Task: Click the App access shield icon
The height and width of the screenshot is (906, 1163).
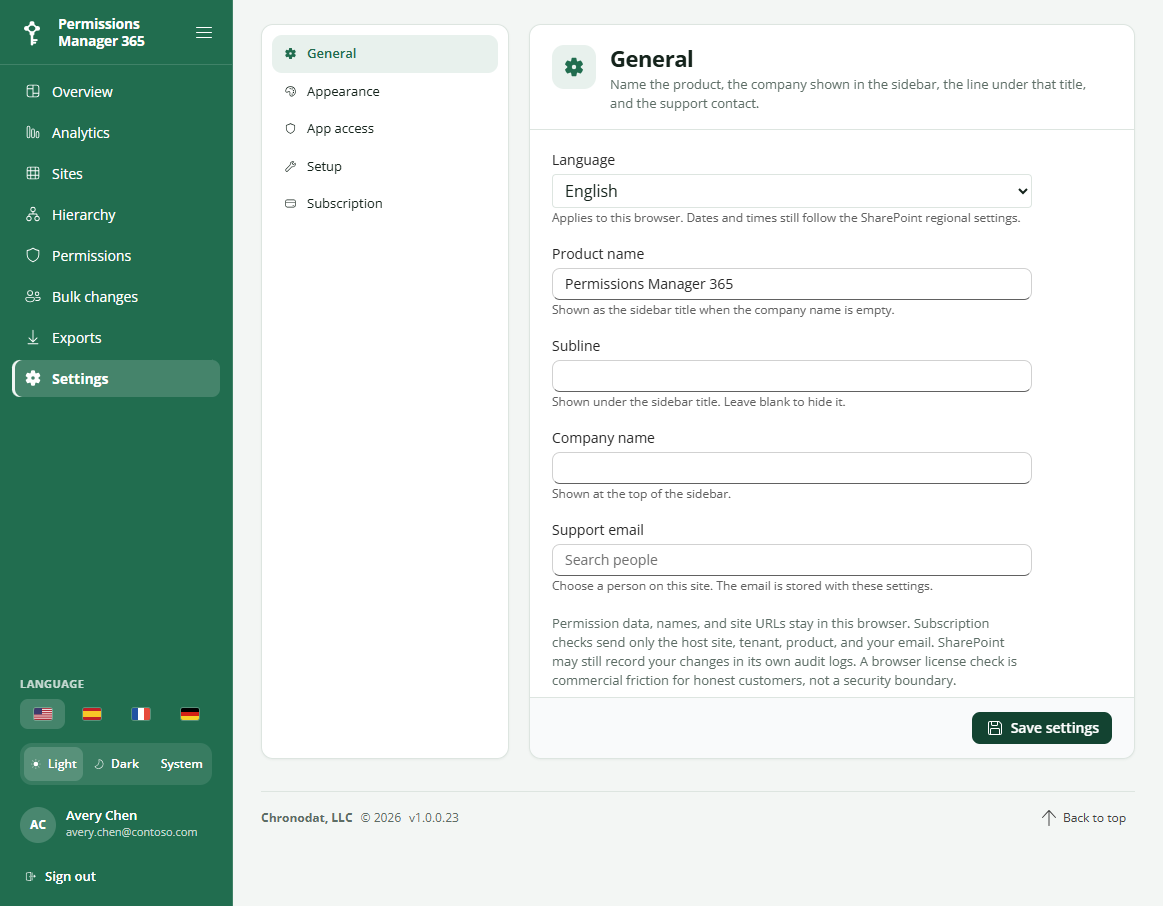Action: (x=291, y=128)
